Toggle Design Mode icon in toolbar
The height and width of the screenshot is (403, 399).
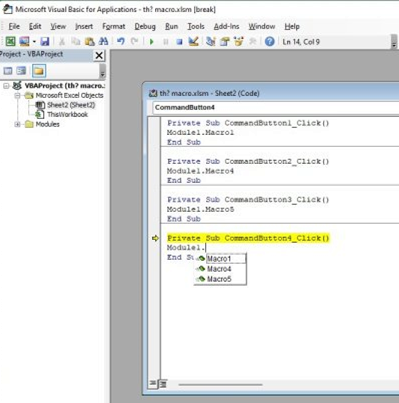point(194,41)
